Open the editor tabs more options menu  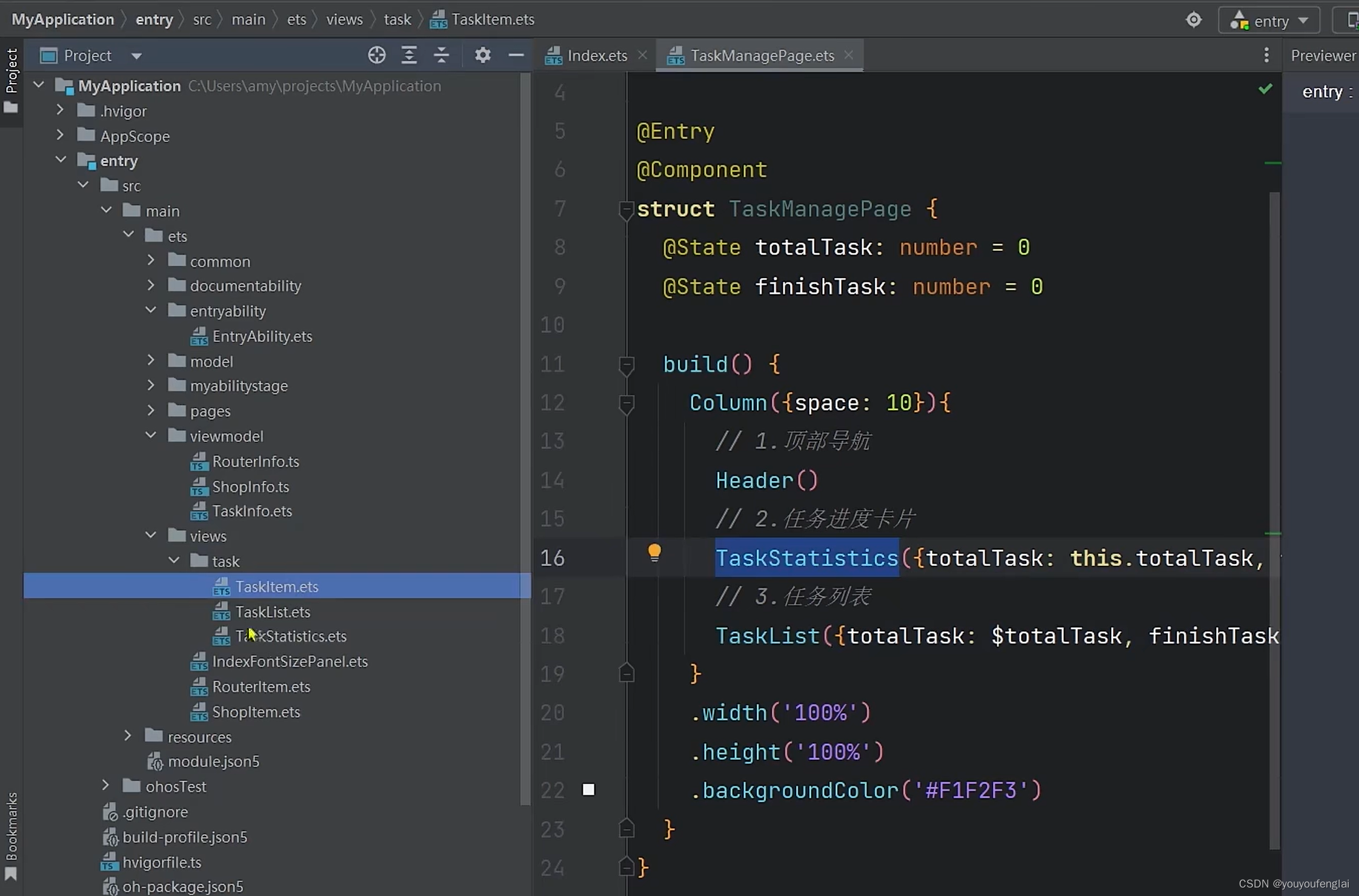coord(1266,55)
